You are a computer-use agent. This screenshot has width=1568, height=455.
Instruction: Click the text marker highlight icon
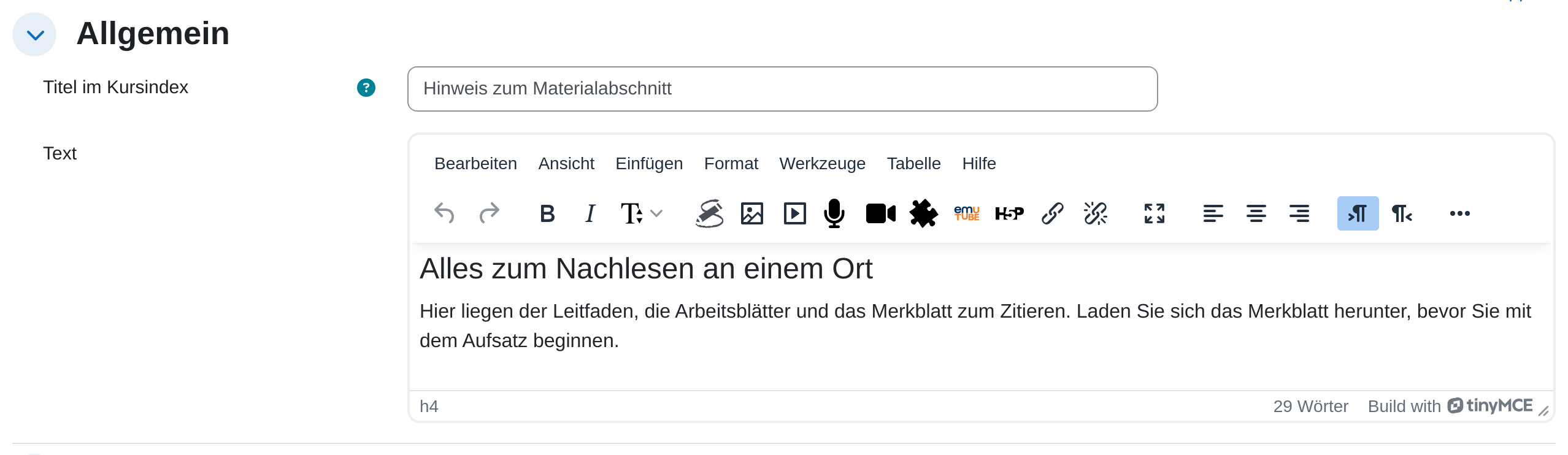click(x=709, y=213)
